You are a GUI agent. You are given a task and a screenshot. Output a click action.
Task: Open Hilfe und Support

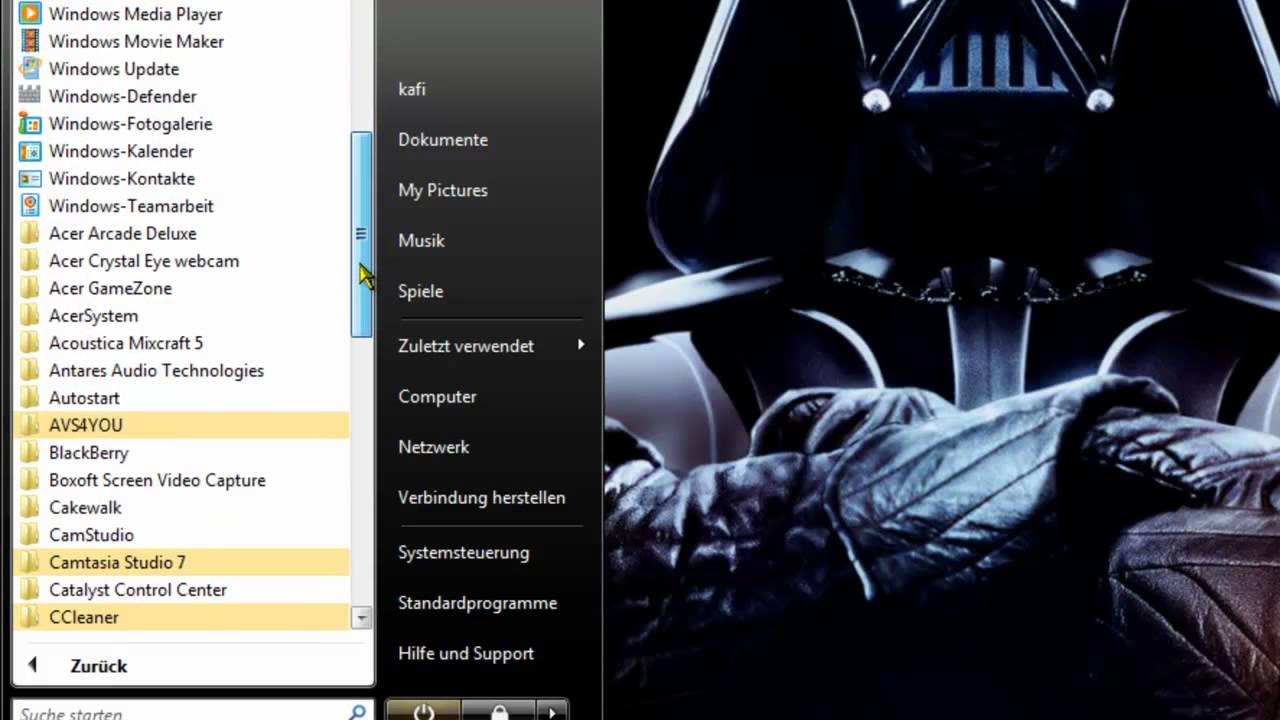(x=466, y=654)
